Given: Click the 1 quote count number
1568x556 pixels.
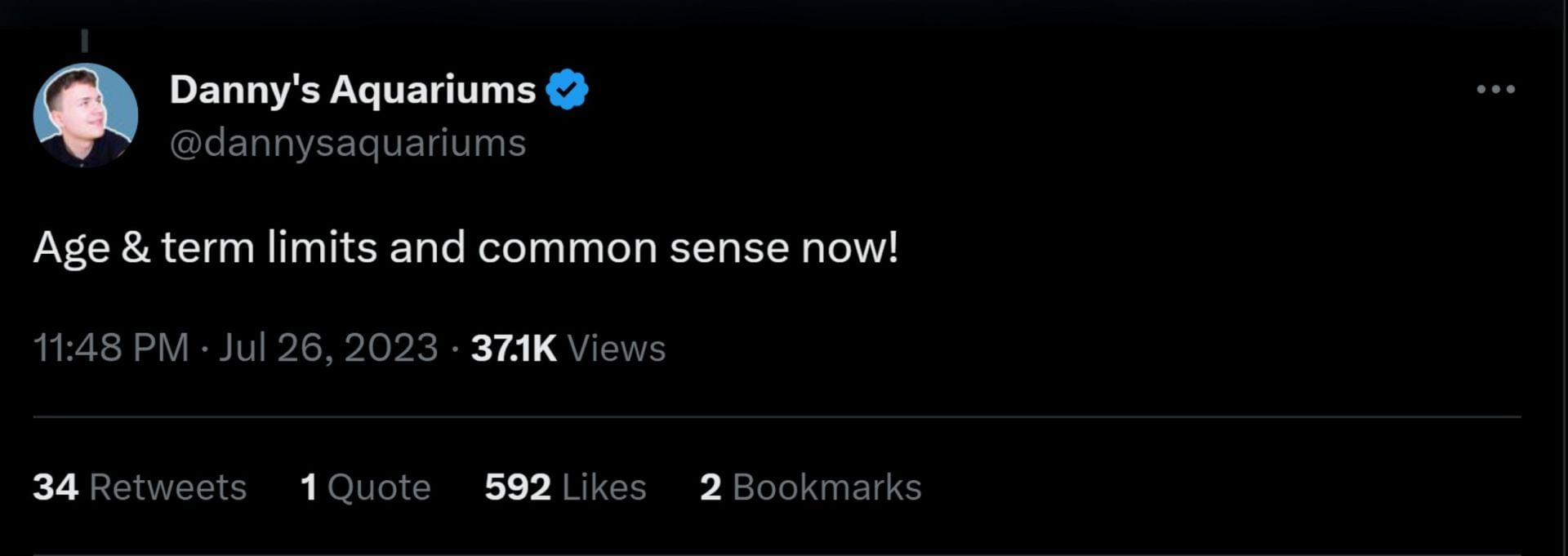Looking at the screenshot, I should pyautogui.click(x=309, y=487).
